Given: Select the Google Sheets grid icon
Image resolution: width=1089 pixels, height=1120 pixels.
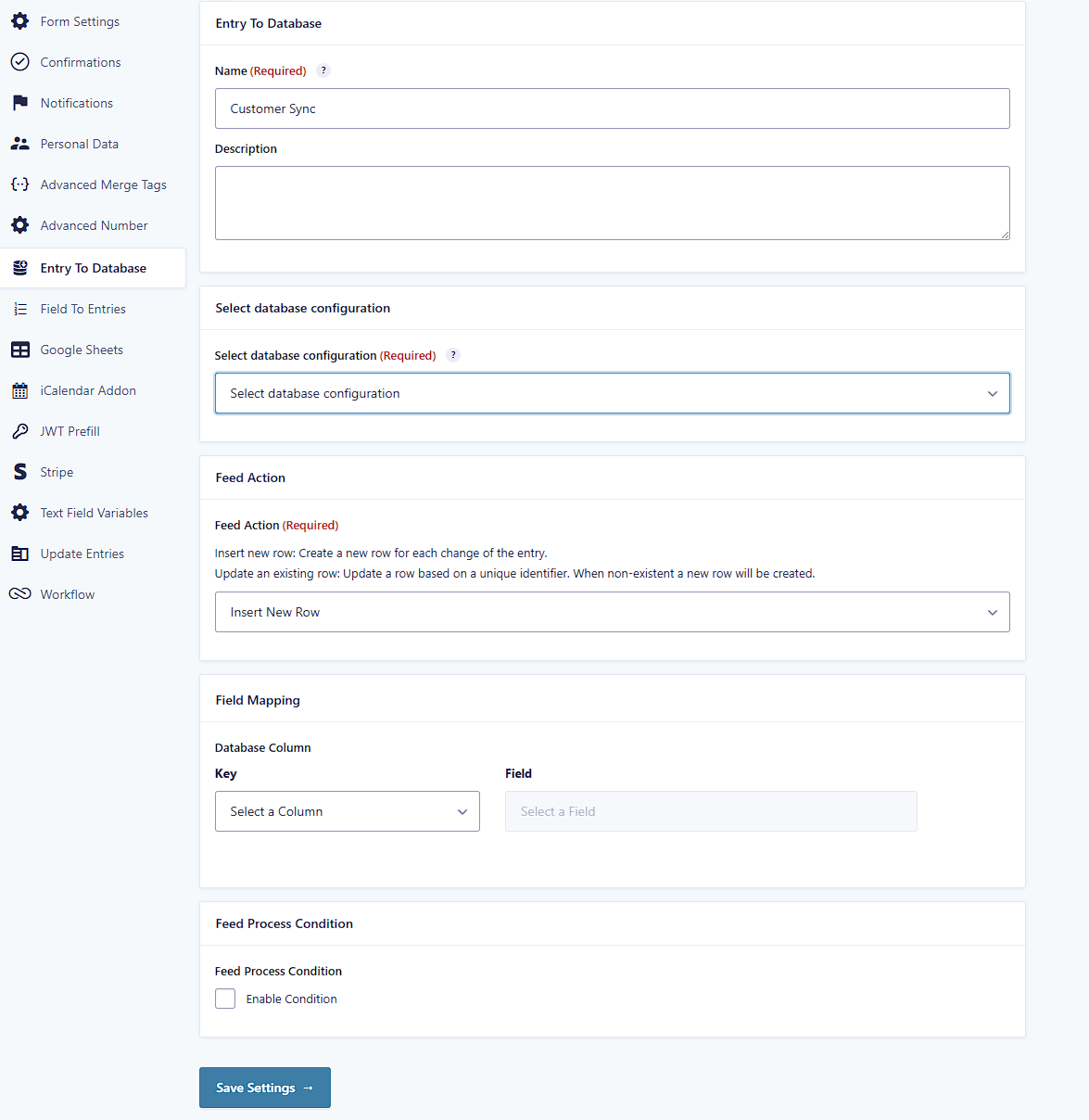Looking at the screenshot, I should [19, 350].
